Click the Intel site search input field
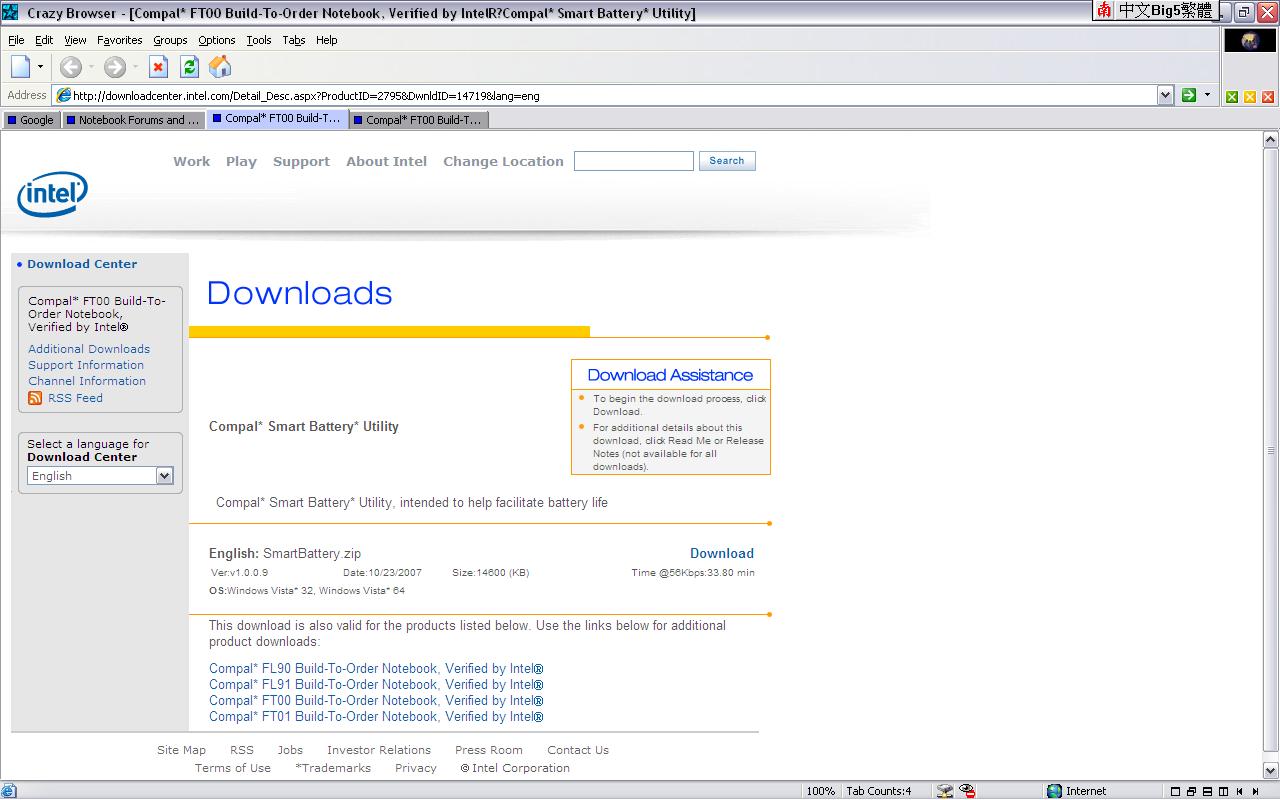 pos(634,161)
